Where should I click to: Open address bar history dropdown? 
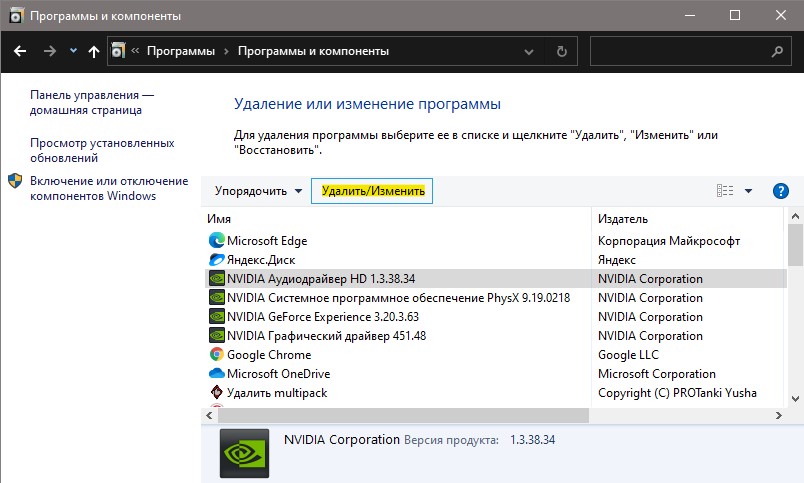[529, 52]
